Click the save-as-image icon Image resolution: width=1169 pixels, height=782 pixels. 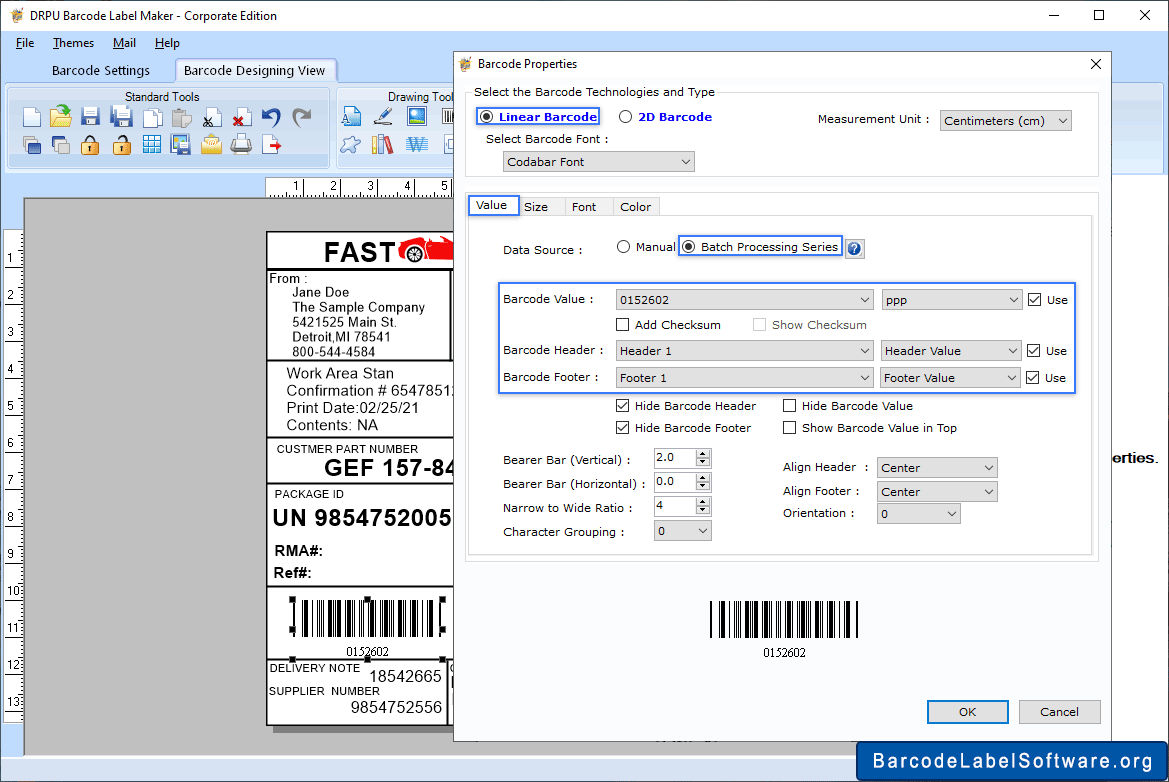[180, 145]
